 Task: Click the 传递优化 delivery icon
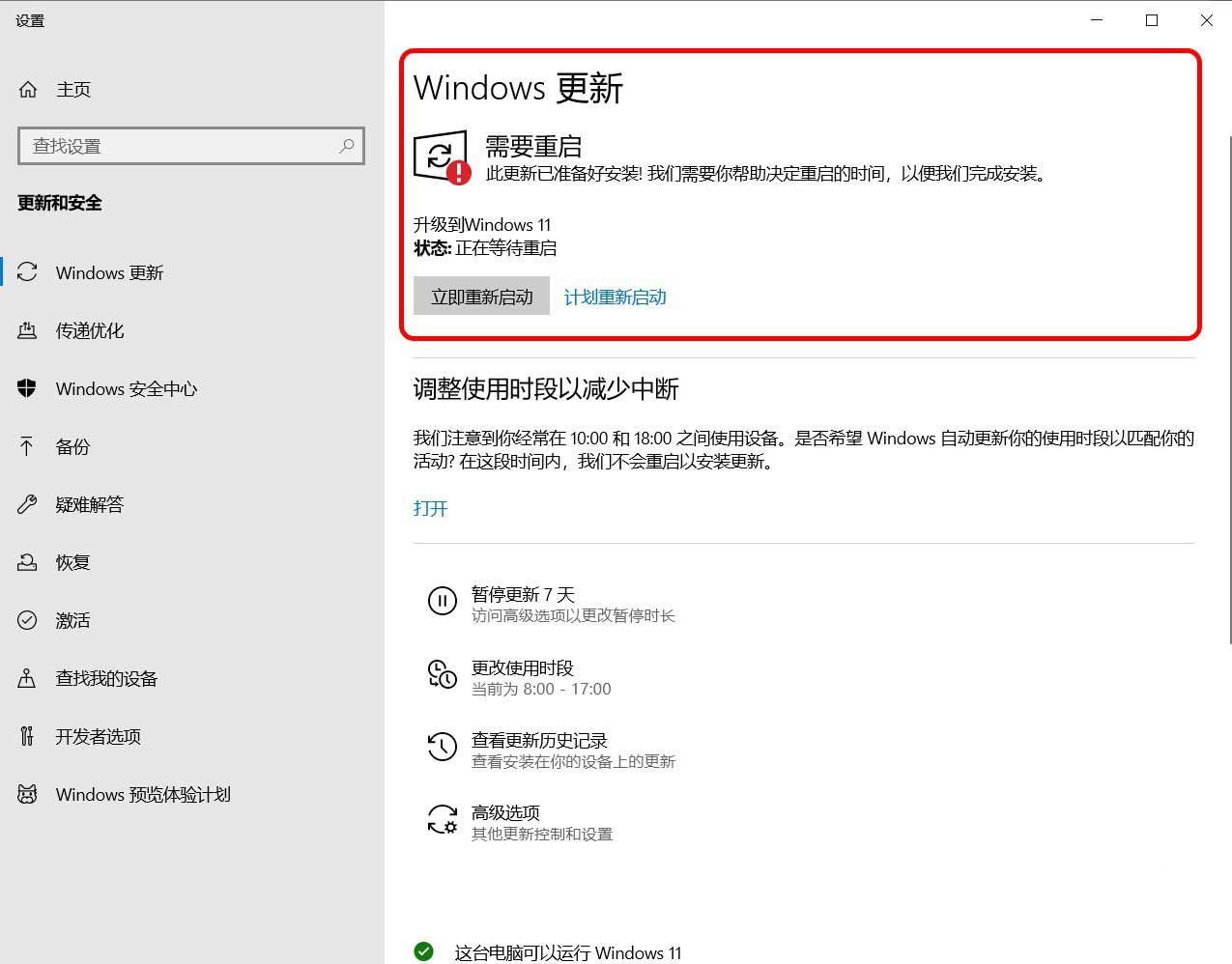tap(27, 330)
